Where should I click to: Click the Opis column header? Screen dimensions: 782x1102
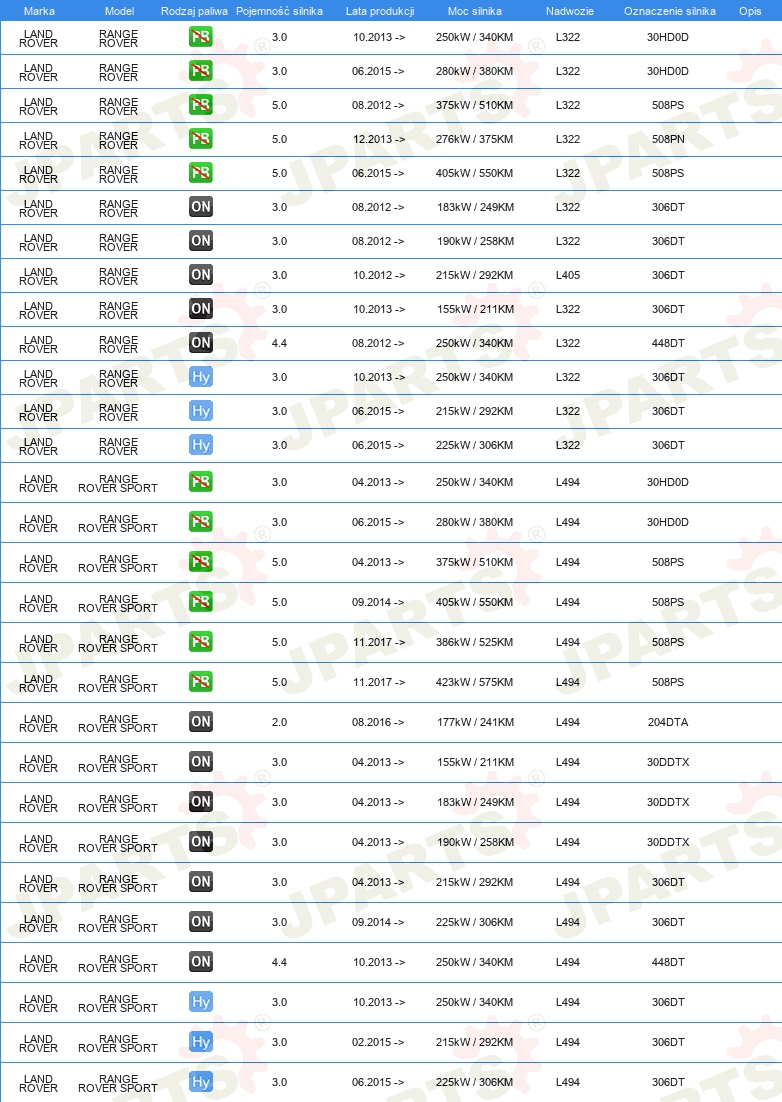750,11
